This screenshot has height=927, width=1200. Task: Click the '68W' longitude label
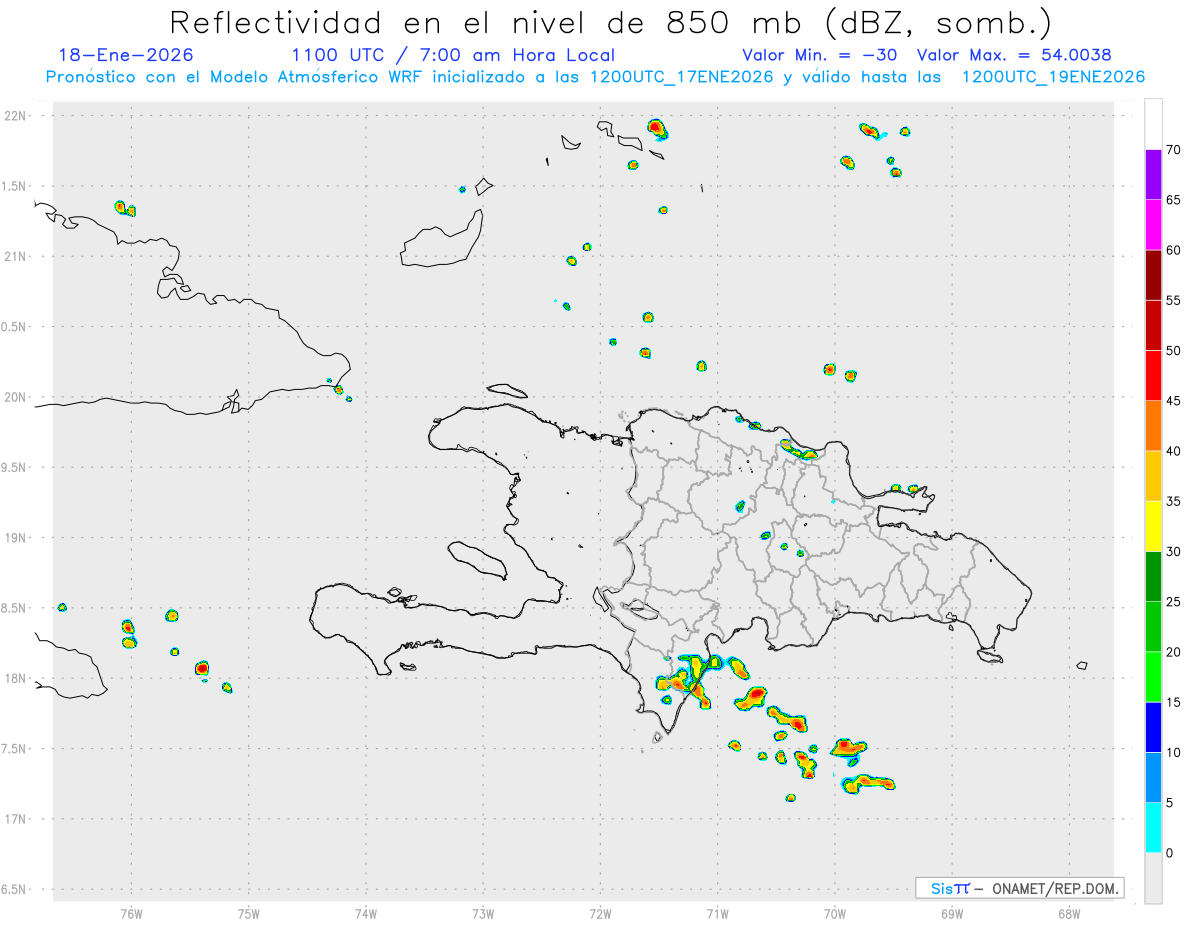[1069, 913]
